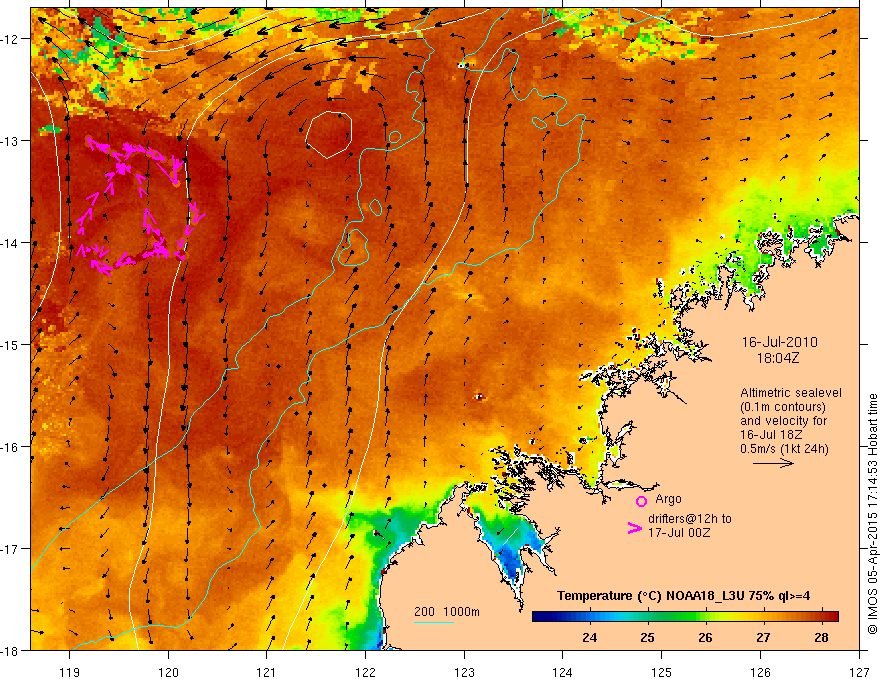Click the '(0.1m contours)' caption line
Viewport: 880px width, 680px height.
(783, 407)
